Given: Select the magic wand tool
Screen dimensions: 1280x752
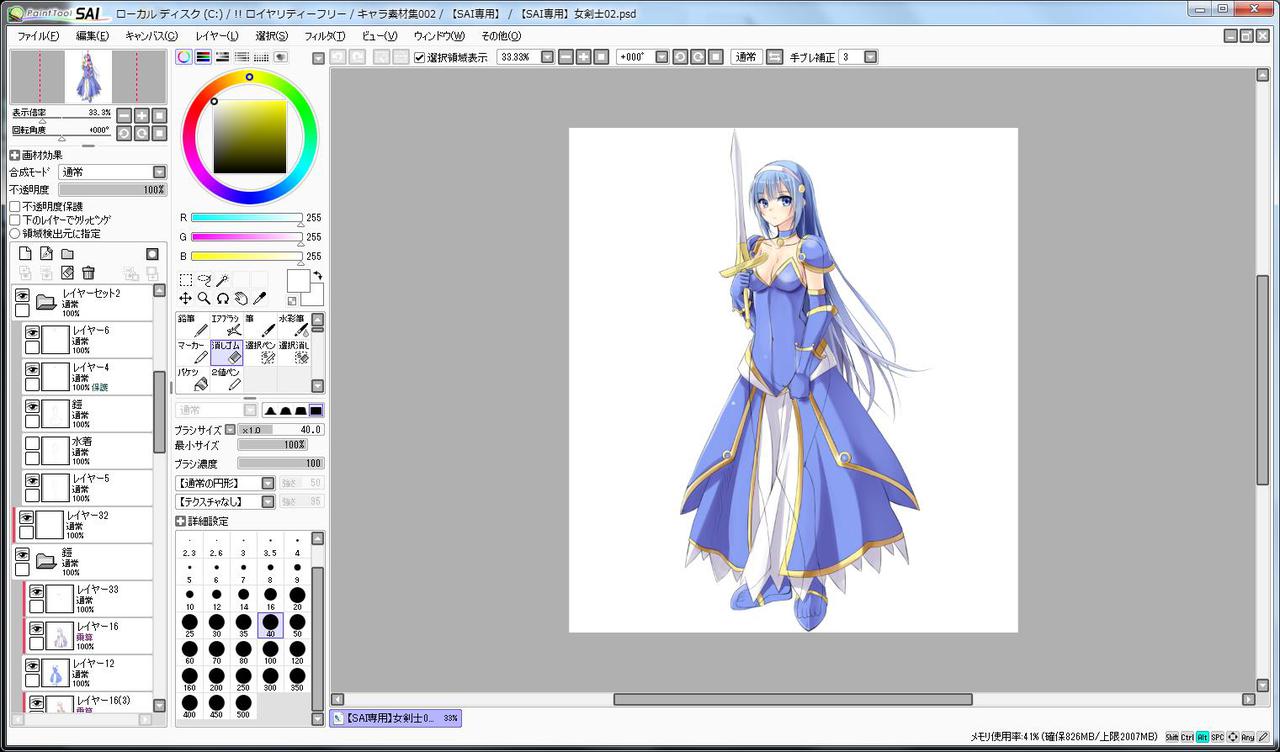Looking at the screenshot, I should click(222, 280).
